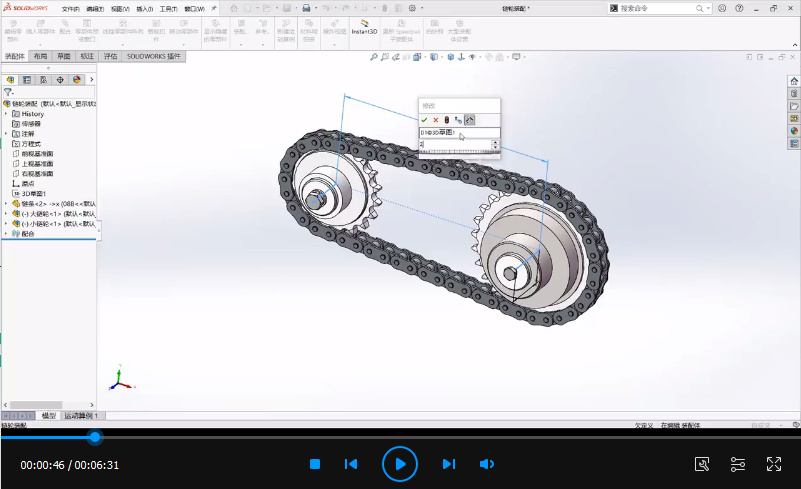Select the 链轮装配 root assembly node
Image resolution: width=801 pixels, height=489 pixels.
point(50,104)
